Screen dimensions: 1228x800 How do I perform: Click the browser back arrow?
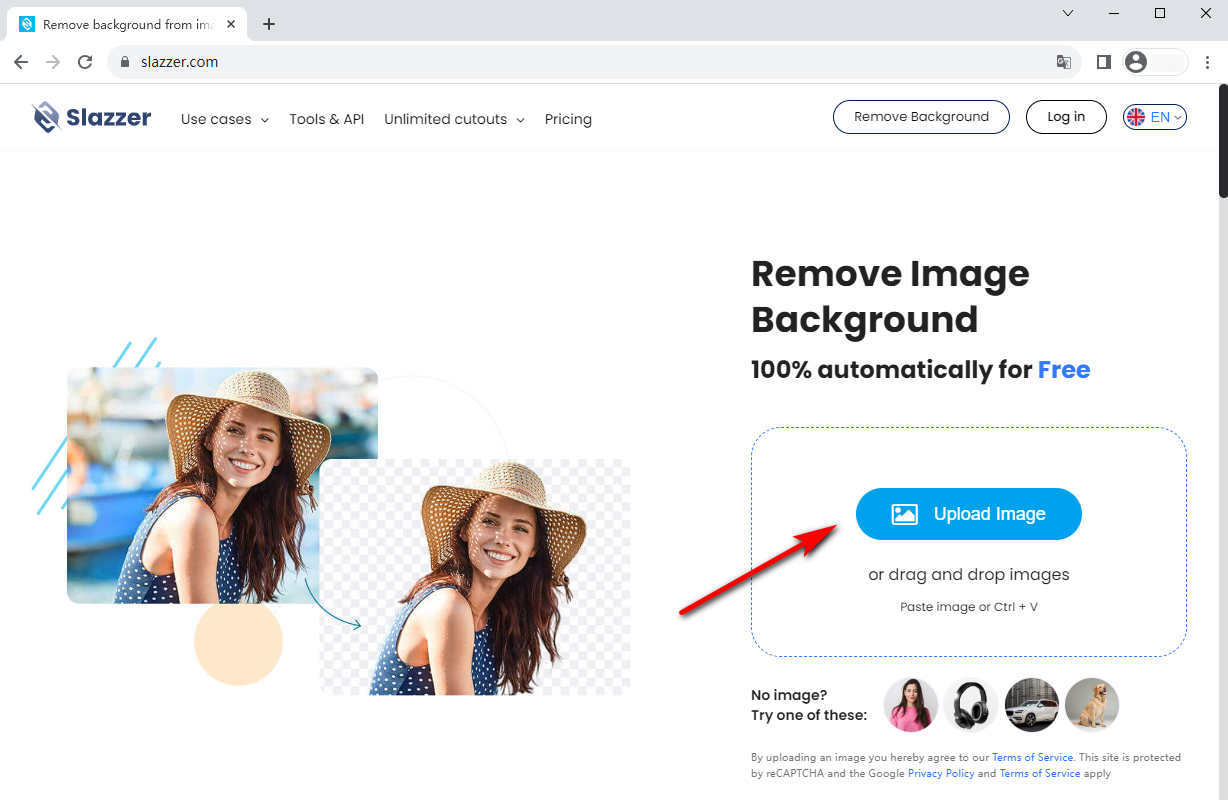pos(21,62)
